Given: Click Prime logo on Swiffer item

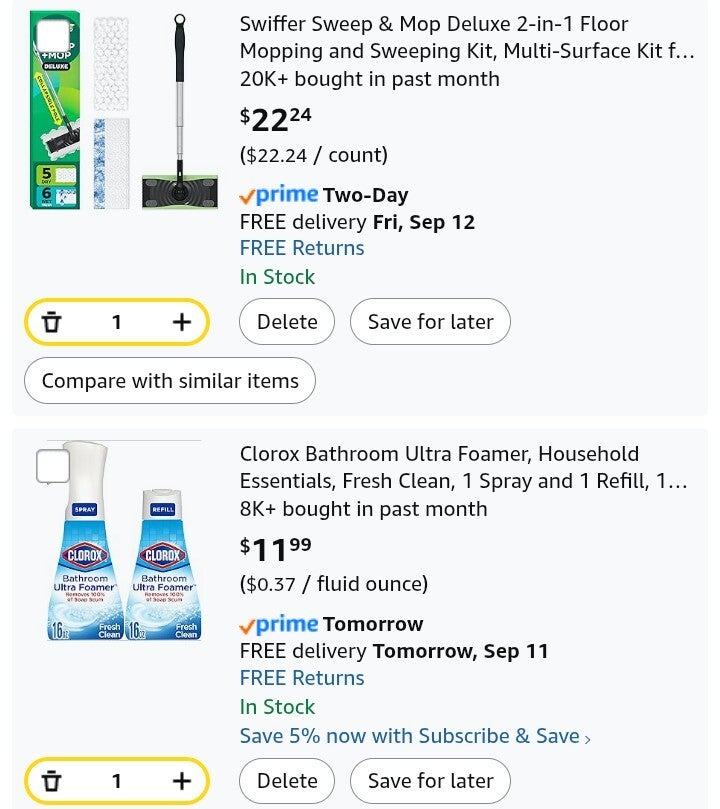Looking at the screenshot, I should point(279,195).
